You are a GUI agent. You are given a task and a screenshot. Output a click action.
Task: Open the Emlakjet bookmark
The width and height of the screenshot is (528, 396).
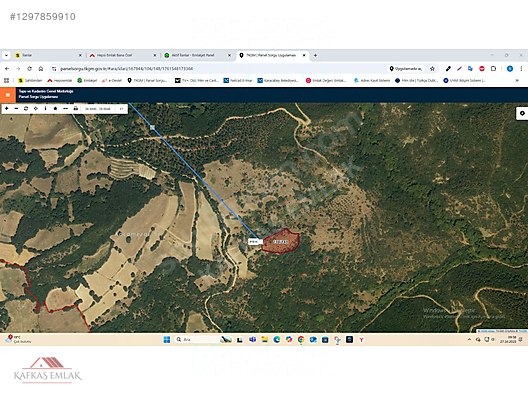(x=87, y=80)
